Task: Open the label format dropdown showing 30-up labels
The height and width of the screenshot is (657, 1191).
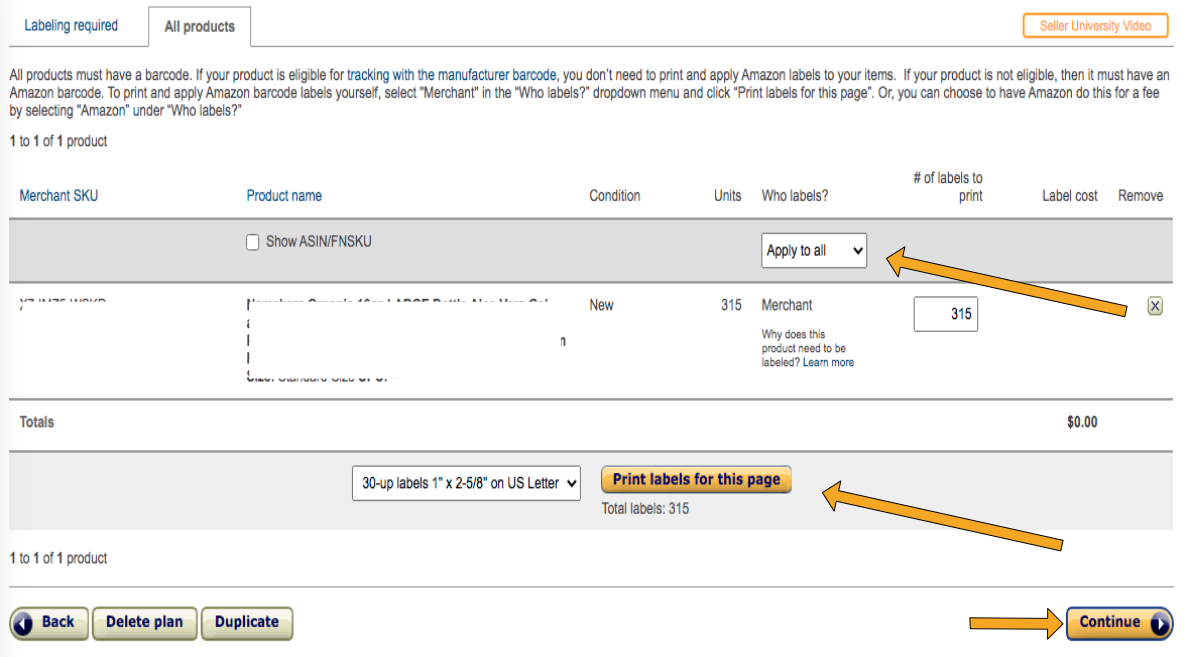Action: 465,483
